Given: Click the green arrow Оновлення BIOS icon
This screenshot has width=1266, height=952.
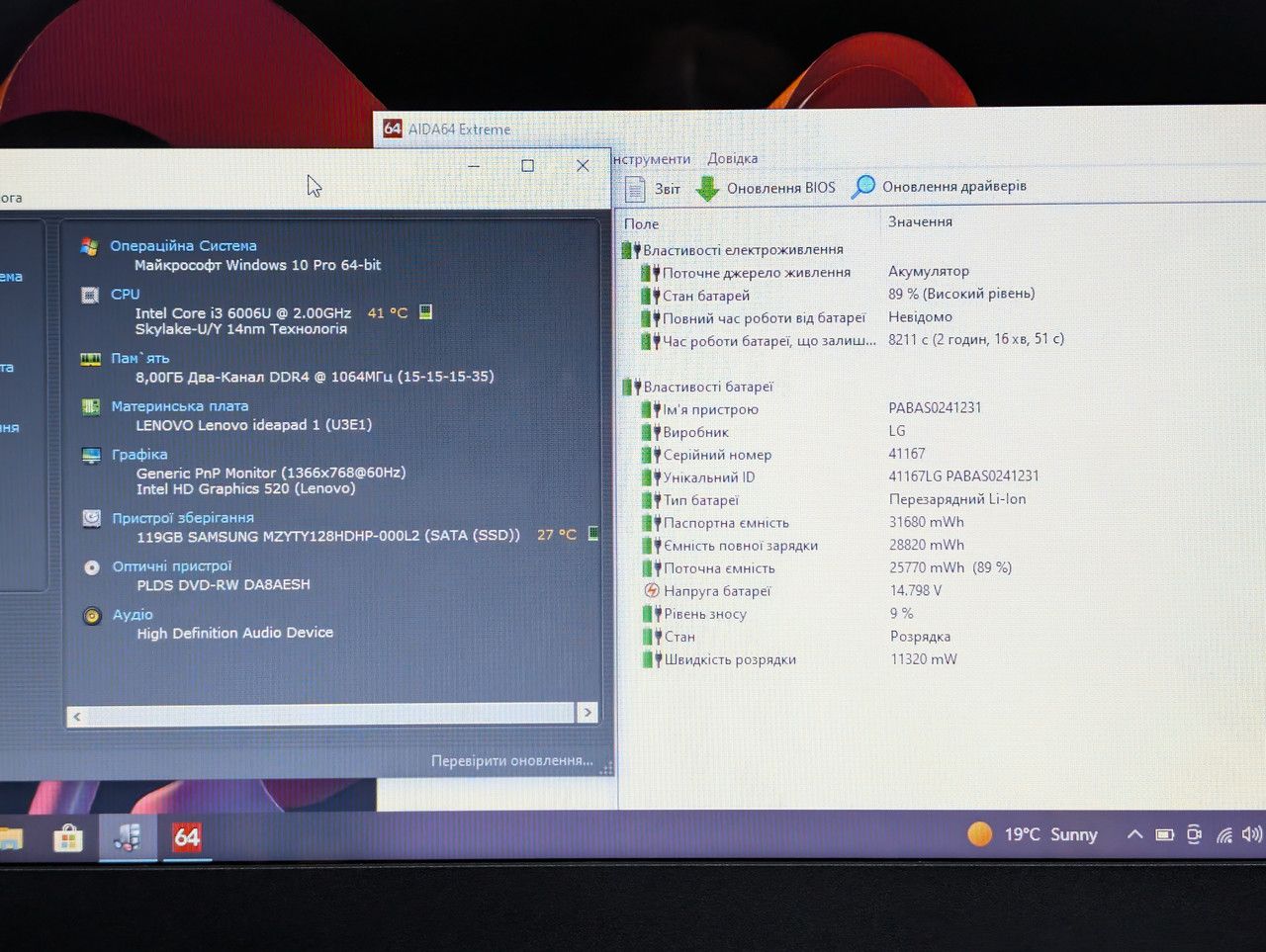Looking at the screenshot, I should click(x=707, y=188).
